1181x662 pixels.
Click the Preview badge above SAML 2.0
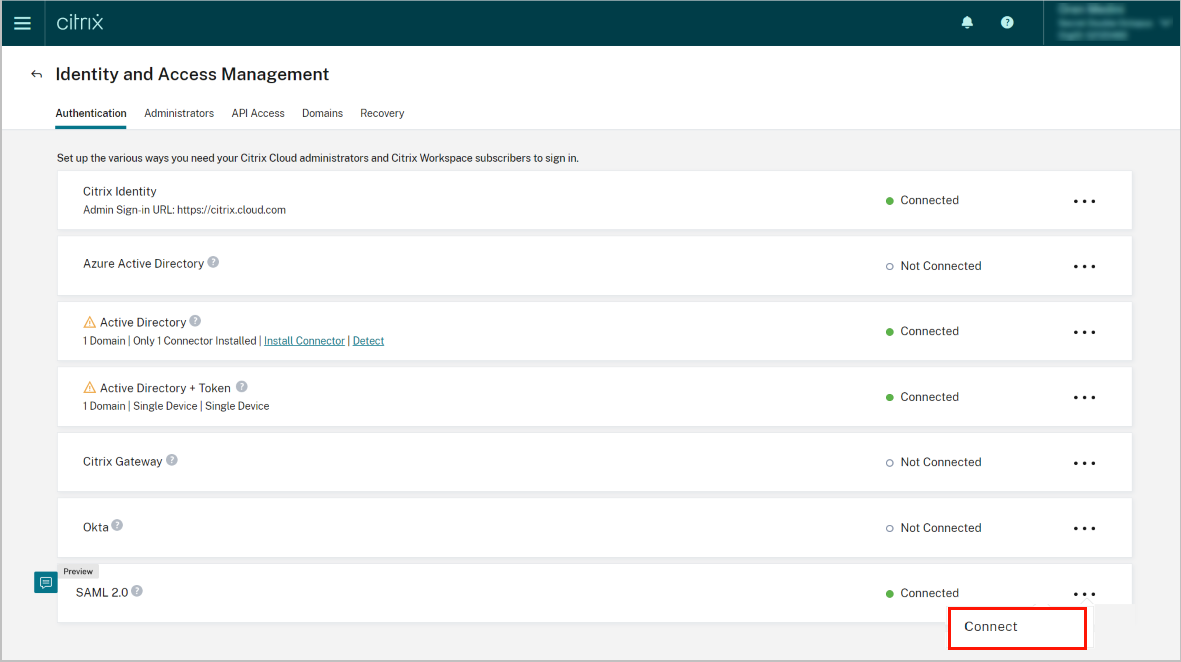click(x=78, y=572)
